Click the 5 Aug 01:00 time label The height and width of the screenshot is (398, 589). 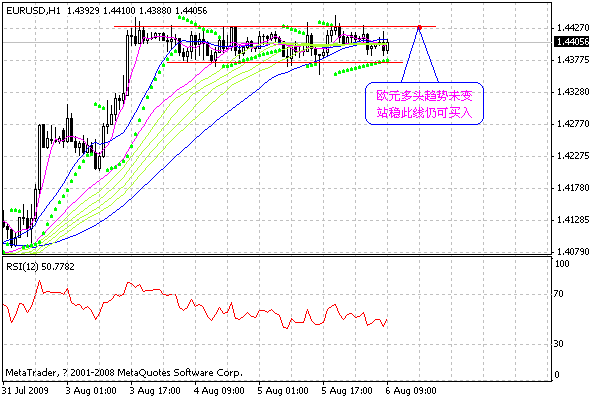click(283, 390)
